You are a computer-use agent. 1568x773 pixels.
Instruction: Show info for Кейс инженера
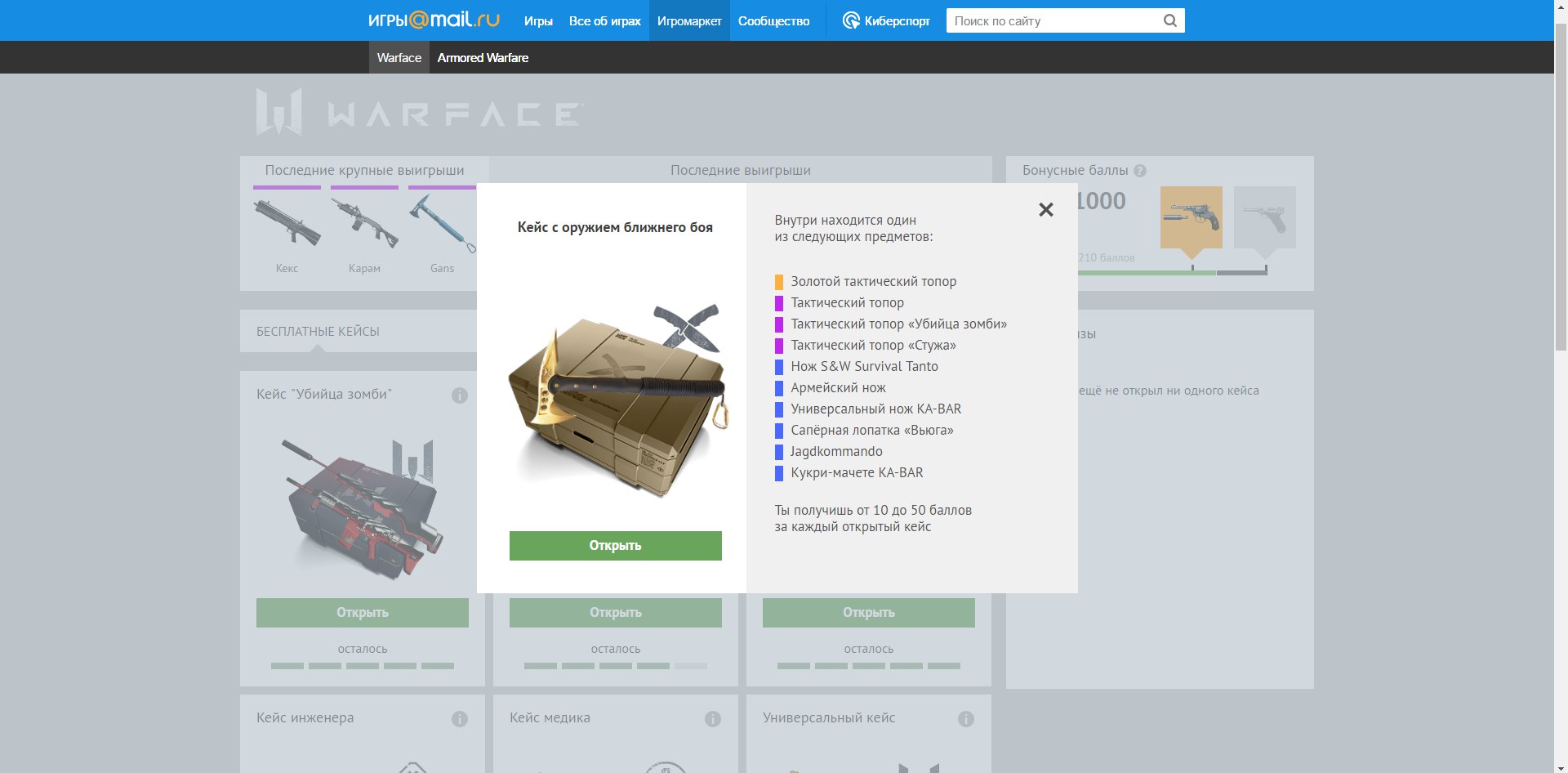tap(460, 719)
